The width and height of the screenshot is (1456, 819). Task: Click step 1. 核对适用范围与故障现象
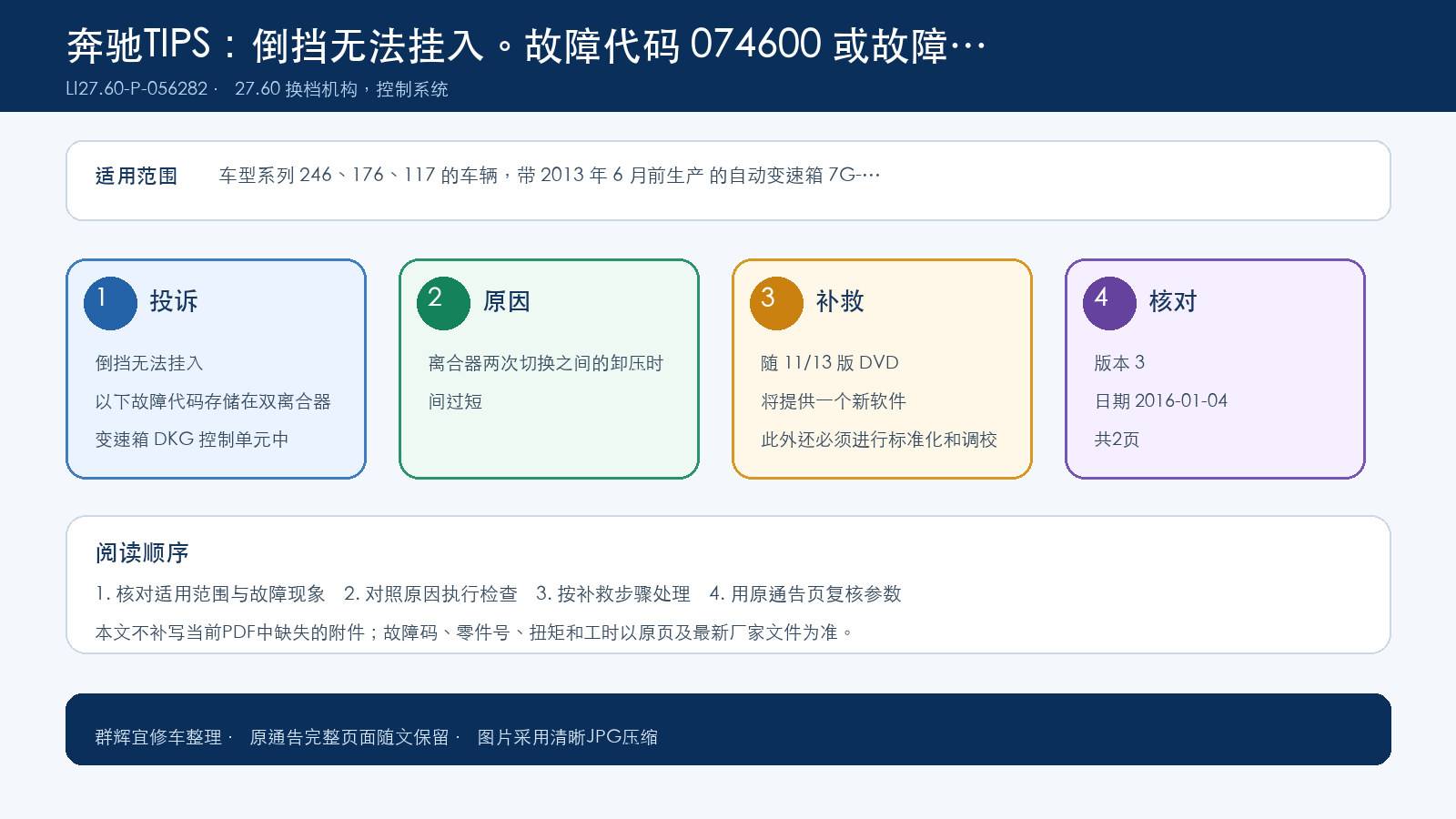click(x=210, y=594)
